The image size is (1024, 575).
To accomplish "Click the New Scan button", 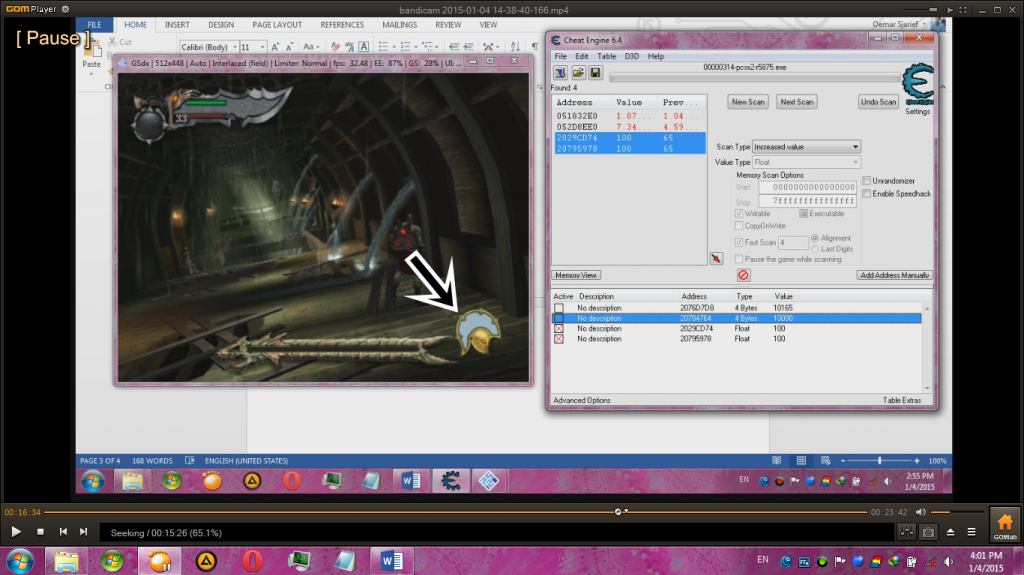I will 748,102.
